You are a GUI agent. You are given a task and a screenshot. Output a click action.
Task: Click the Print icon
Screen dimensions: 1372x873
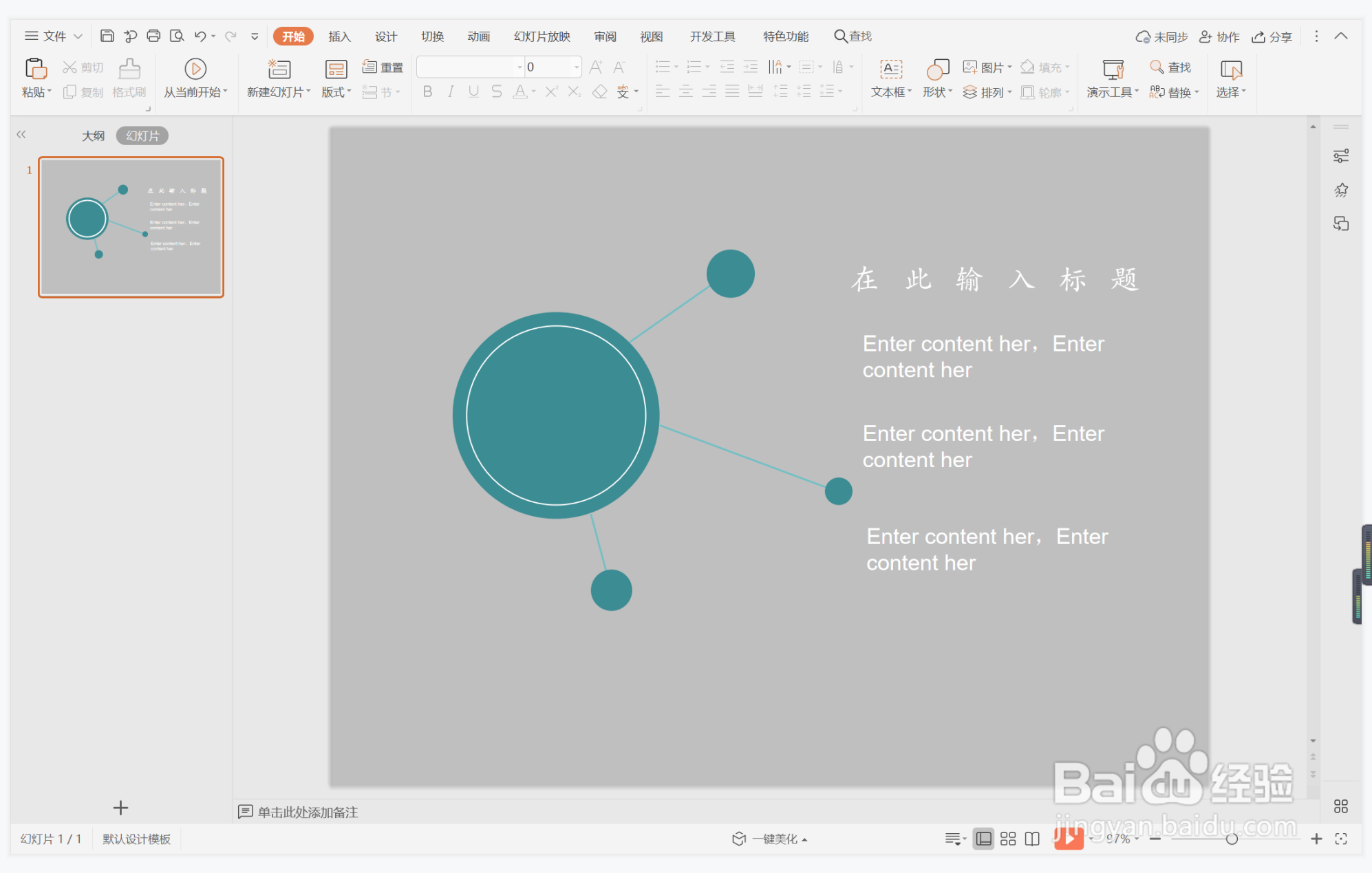tap(153, 36)
